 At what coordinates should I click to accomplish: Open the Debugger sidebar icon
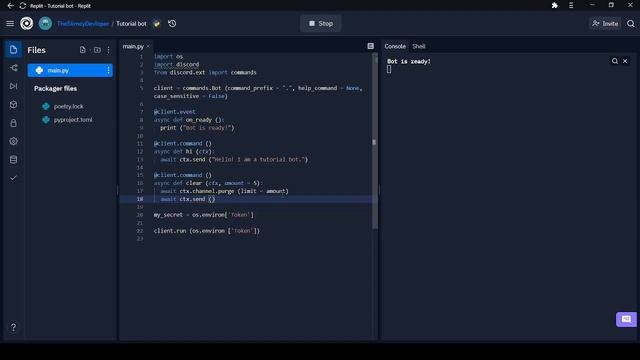point(13,86)
